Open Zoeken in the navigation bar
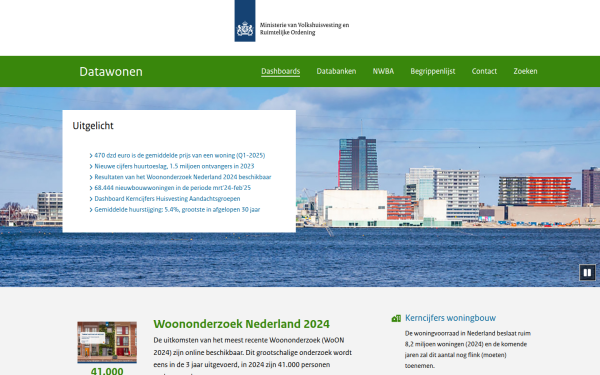600x375 pixels. pos(525,71)
